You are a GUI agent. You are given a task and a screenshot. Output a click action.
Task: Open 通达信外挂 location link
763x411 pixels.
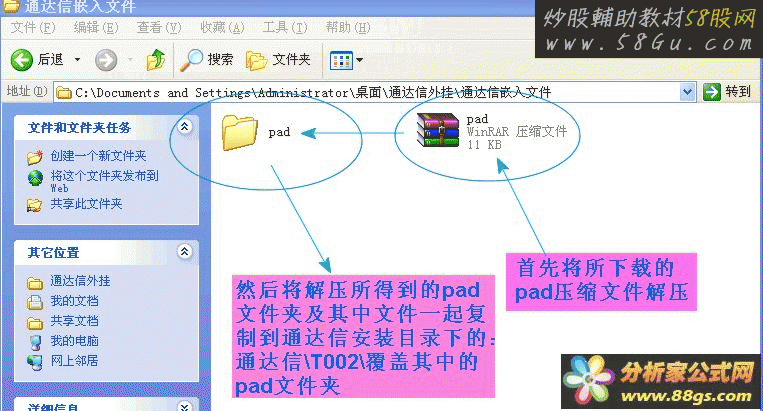(80, 281)
